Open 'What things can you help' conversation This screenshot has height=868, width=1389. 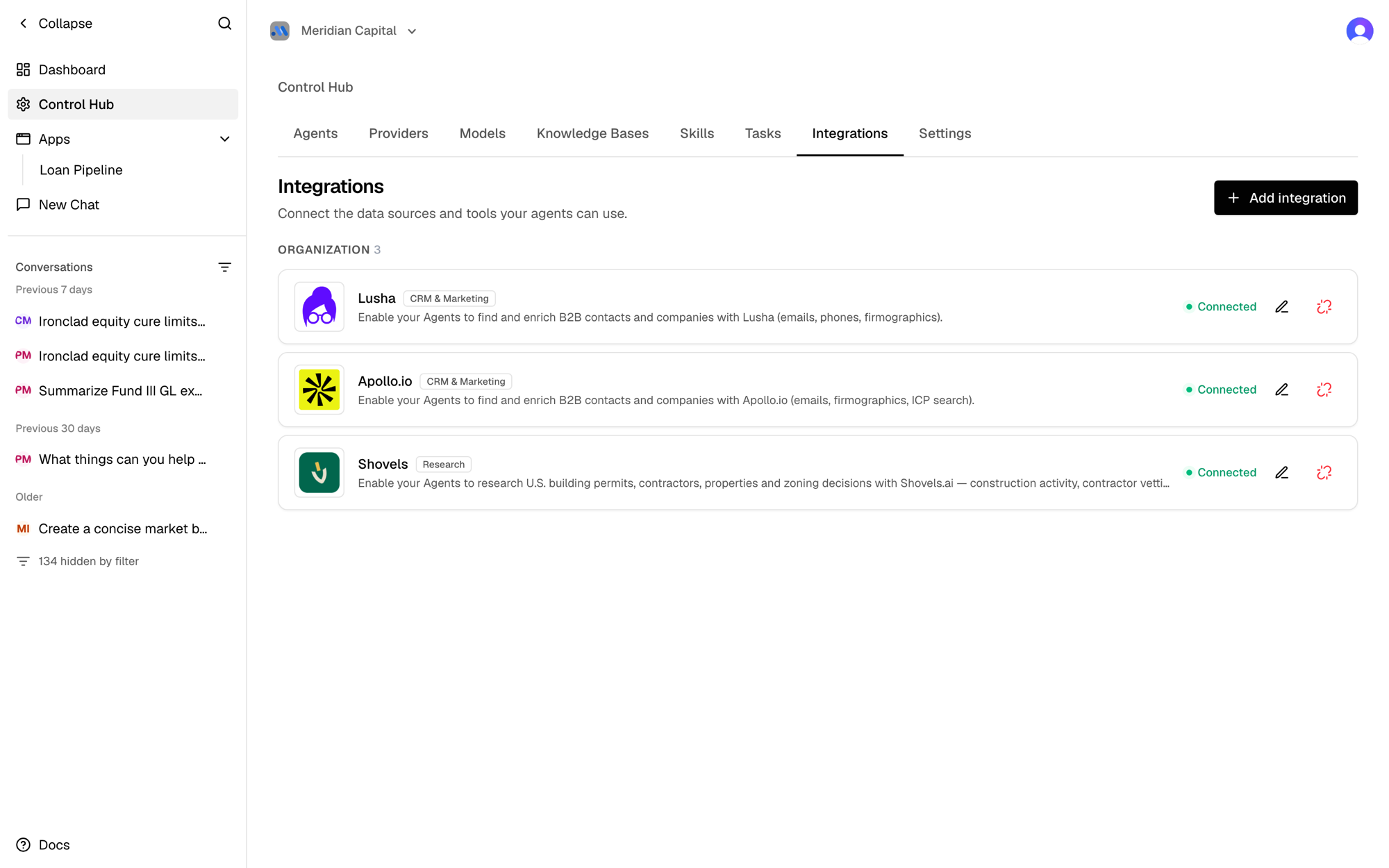click(x=123, y=460)
